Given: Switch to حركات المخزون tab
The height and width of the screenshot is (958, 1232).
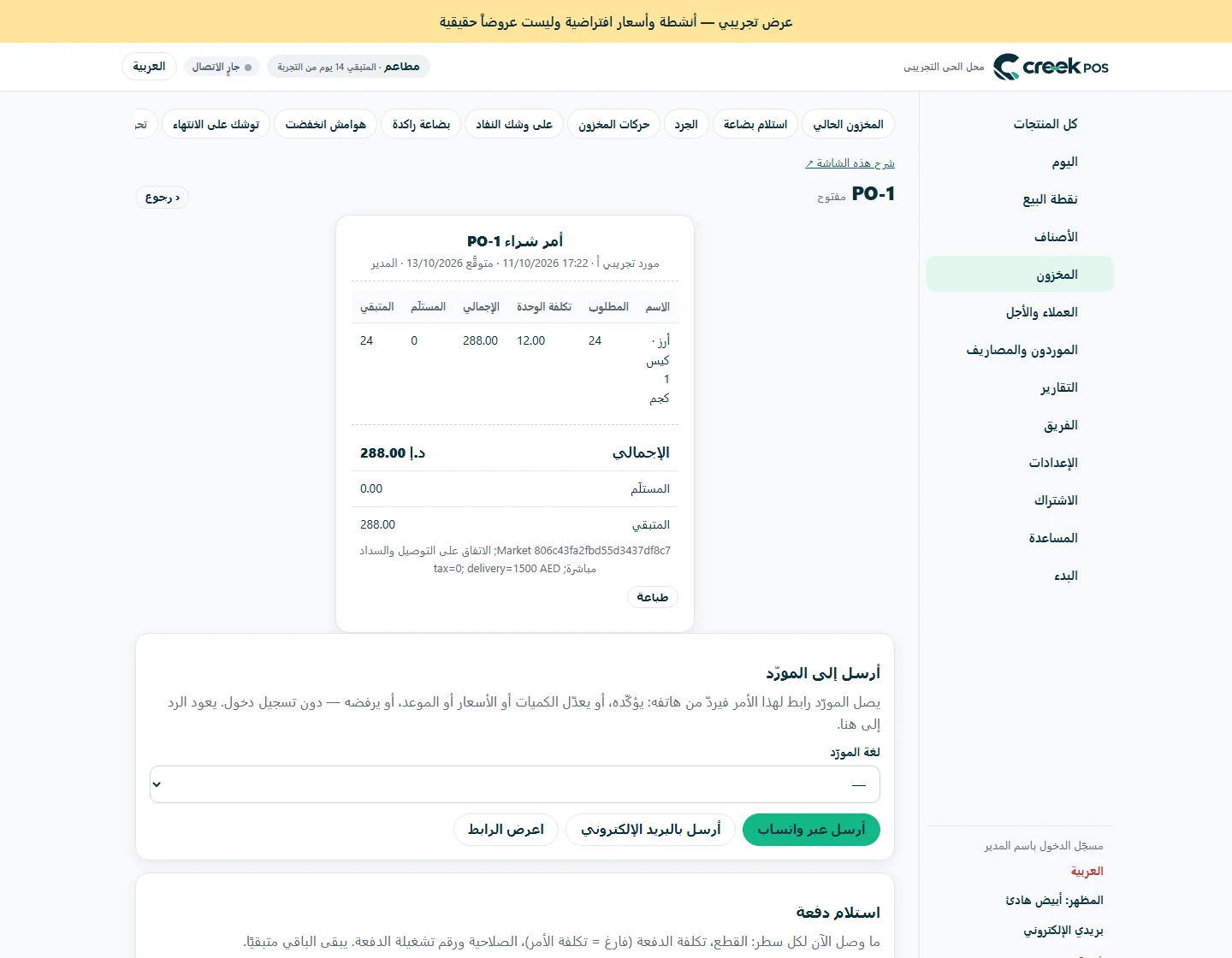Looking at the screenshot, I should [613, 124].
